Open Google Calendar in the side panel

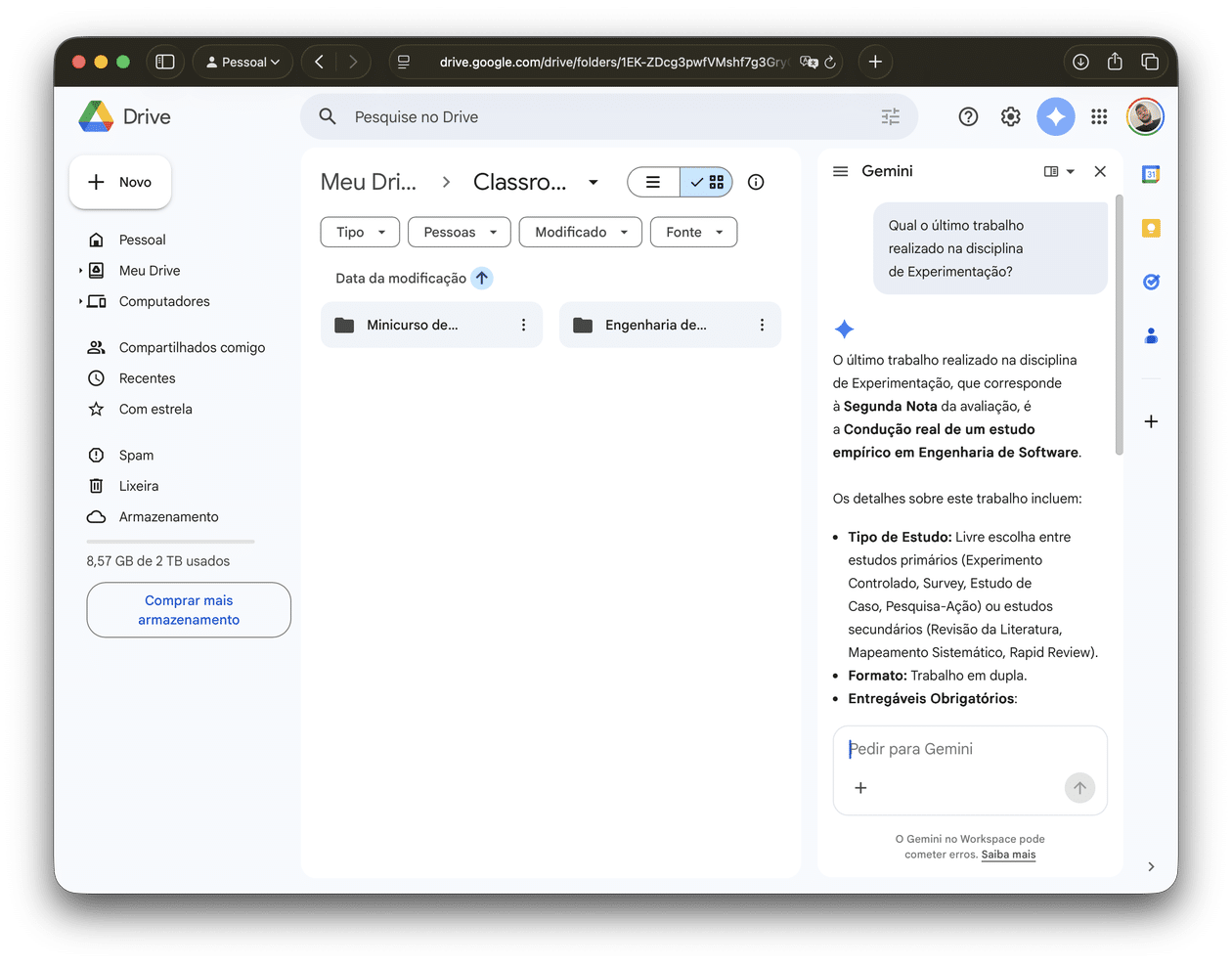tap(1151, 174)
